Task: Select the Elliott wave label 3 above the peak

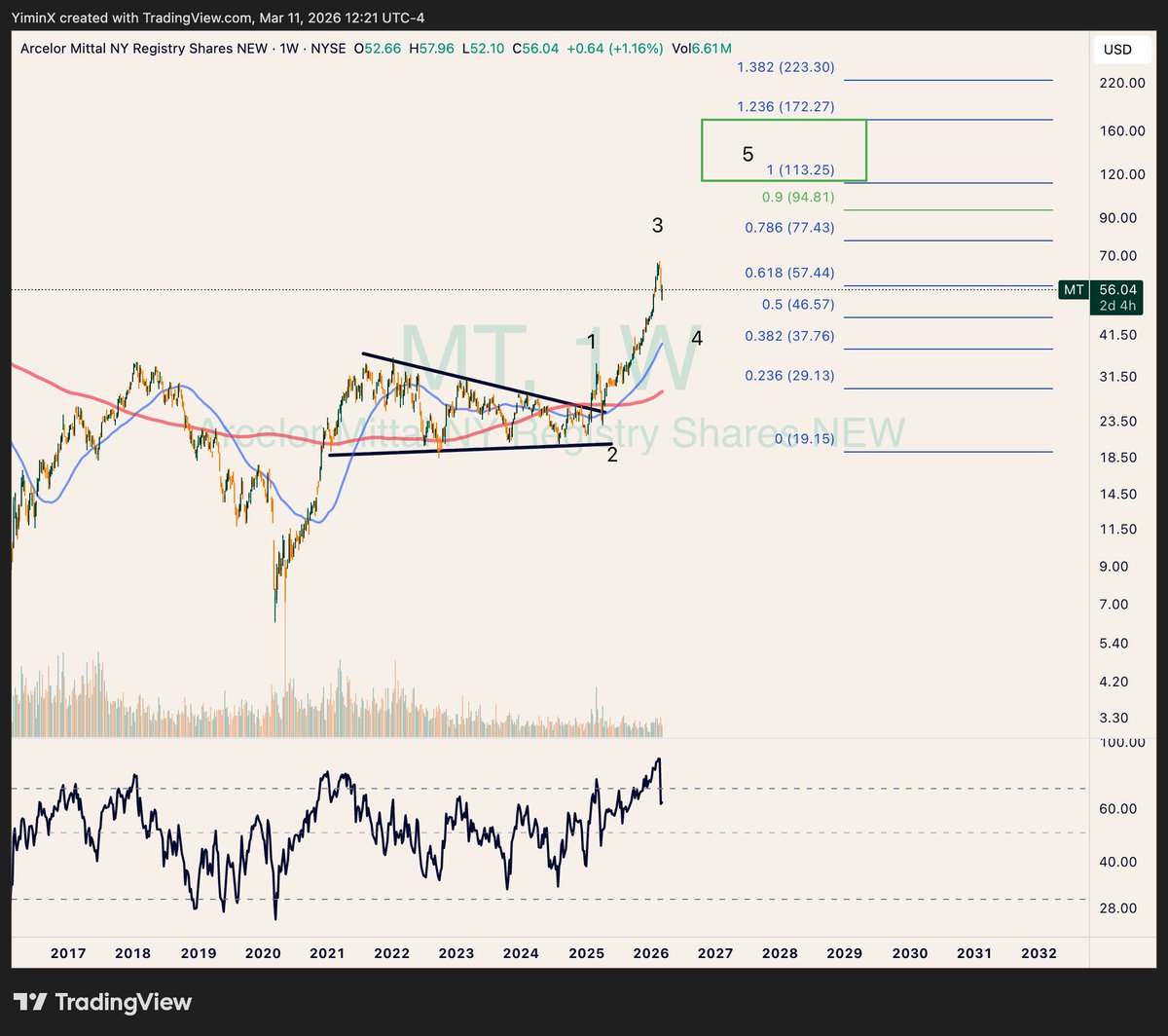Action: 658,225
